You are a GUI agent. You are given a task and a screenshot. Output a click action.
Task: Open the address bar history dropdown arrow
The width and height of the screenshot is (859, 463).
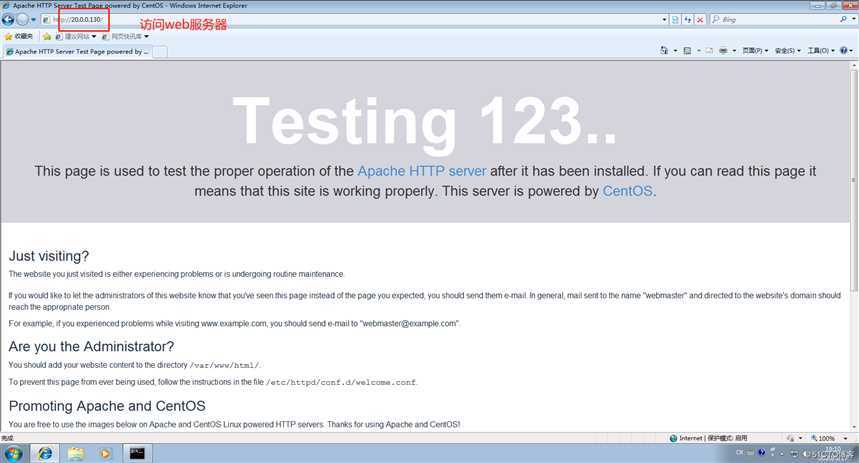tap(665, 20)
